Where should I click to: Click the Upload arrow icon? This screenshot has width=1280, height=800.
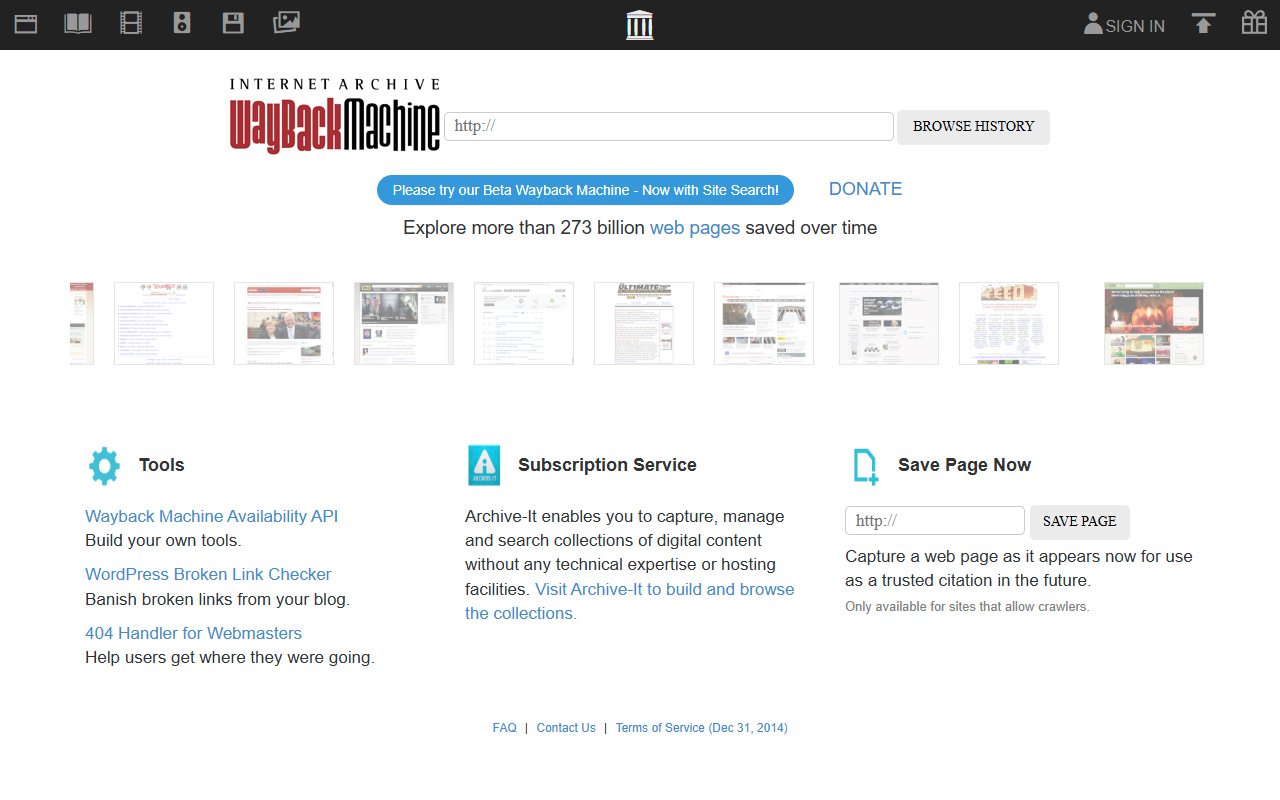coord(1203,23)
